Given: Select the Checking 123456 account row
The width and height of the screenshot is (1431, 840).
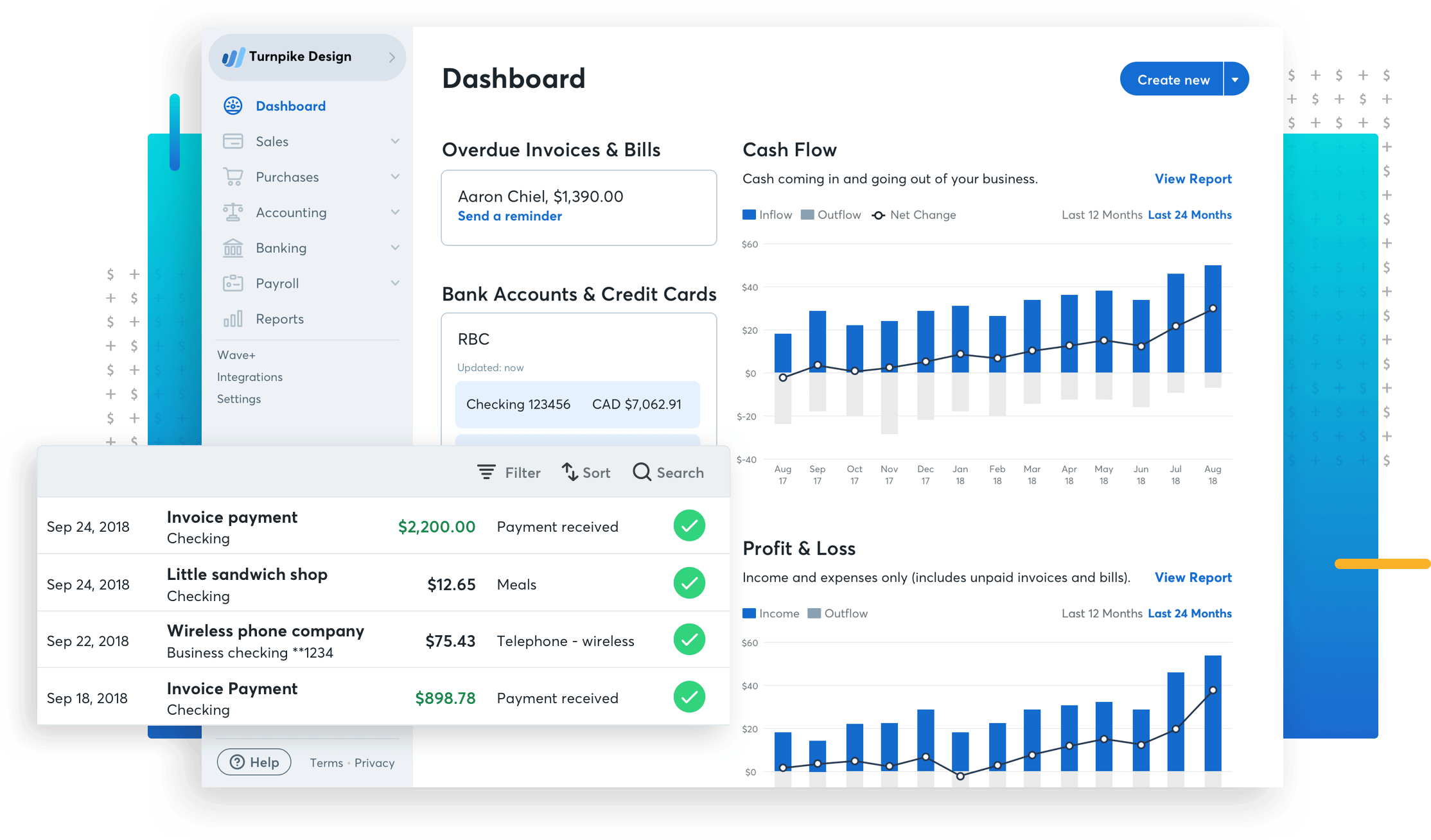Looking at the screenshot, I should (x=577, y=405).
